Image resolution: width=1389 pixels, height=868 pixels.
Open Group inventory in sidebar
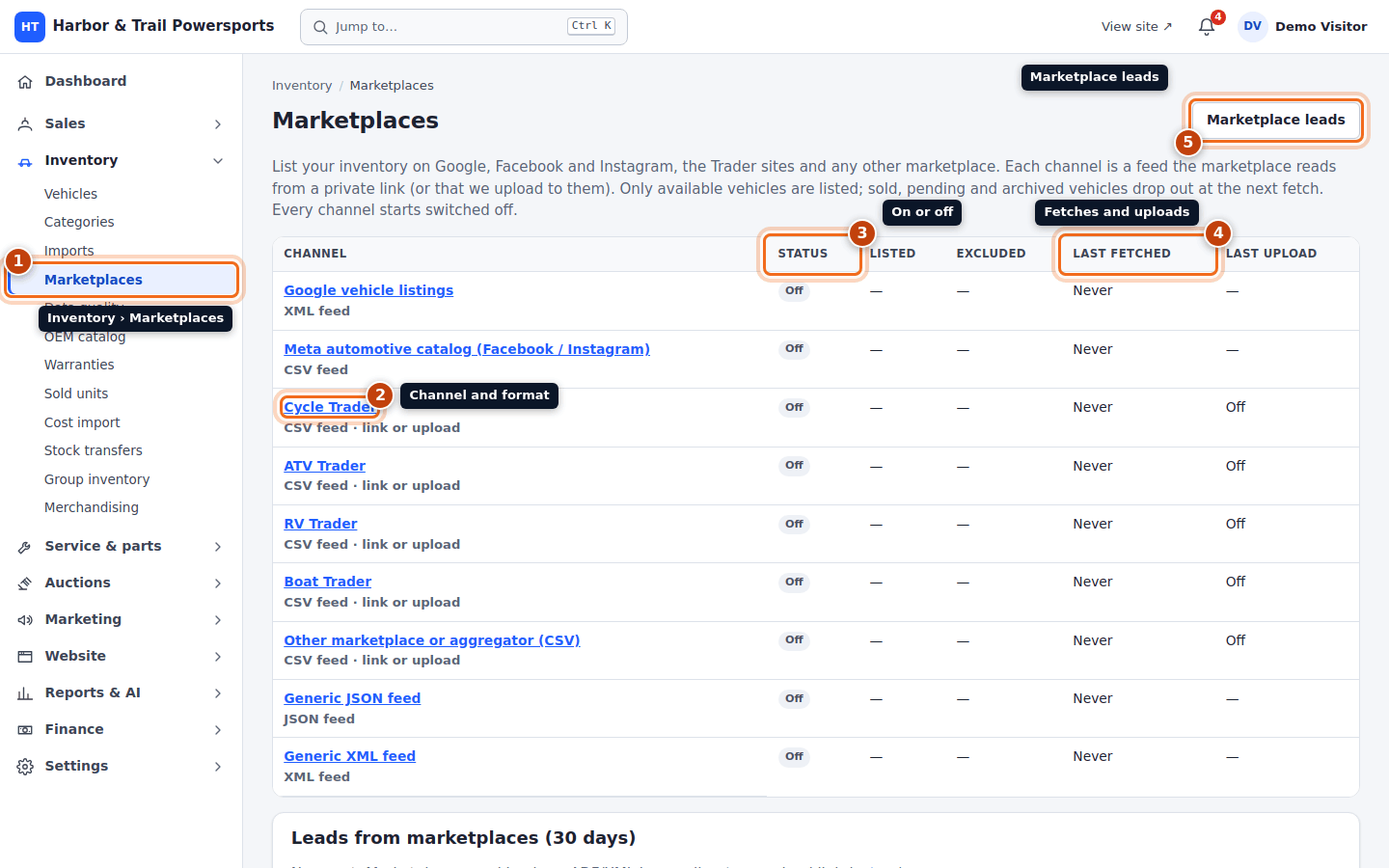click(96, 479)
